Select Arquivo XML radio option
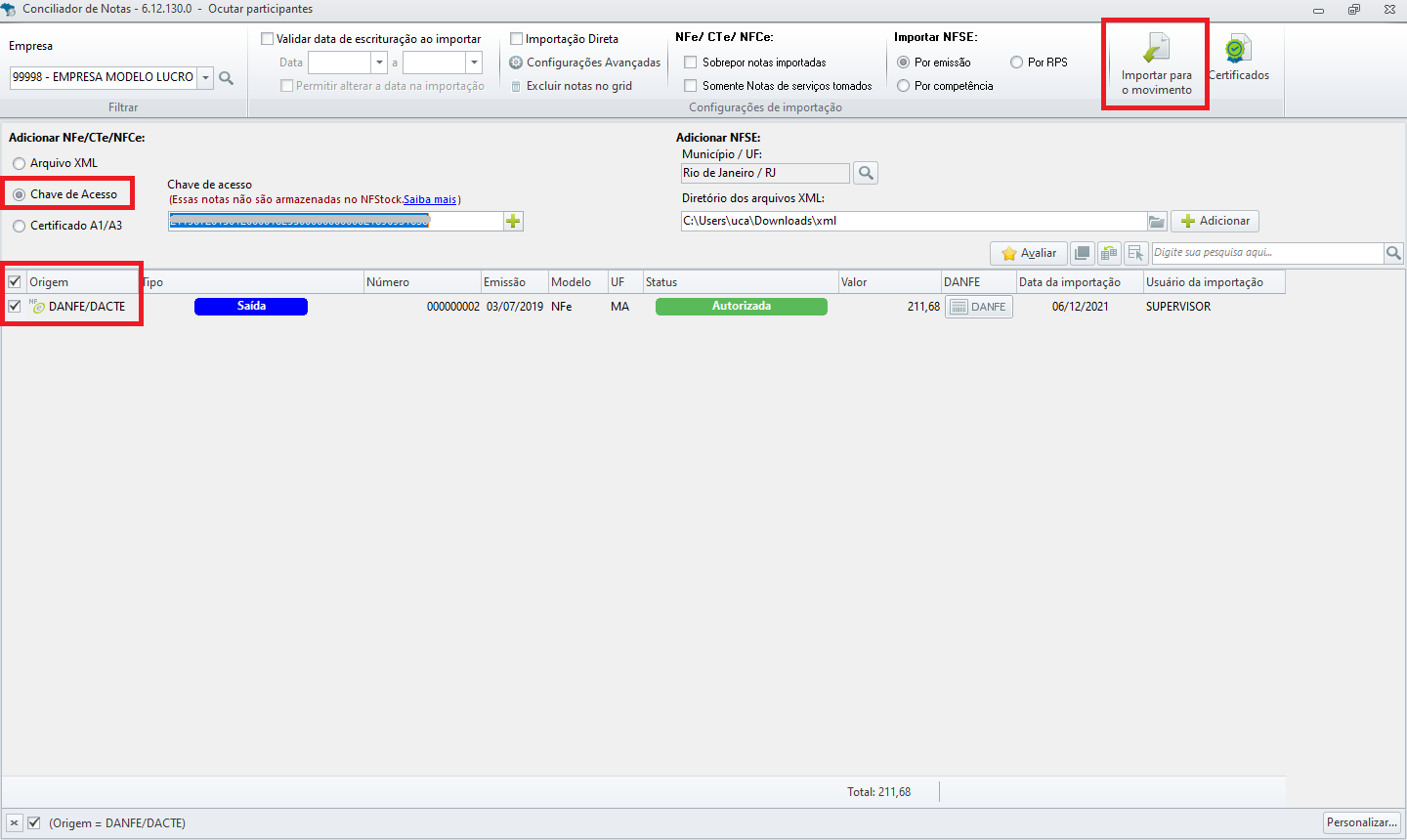The height and width of the screenshot is (840, 1407). click(20, 163)
